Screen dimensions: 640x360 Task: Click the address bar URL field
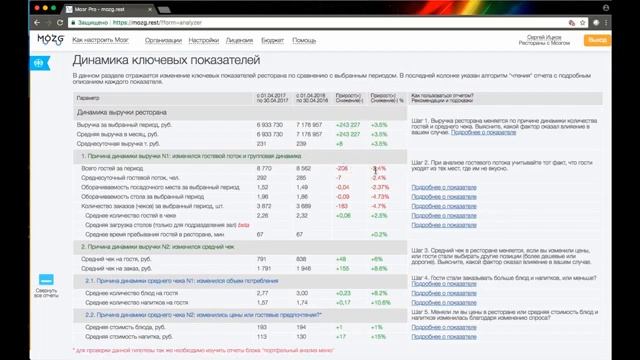point(318,23)
